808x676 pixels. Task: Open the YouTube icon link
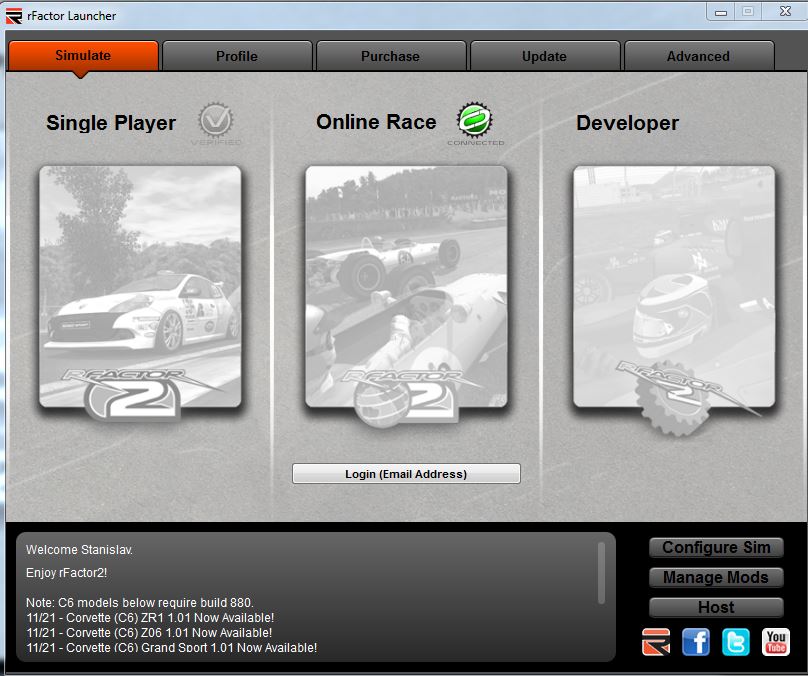pos(776,642)
